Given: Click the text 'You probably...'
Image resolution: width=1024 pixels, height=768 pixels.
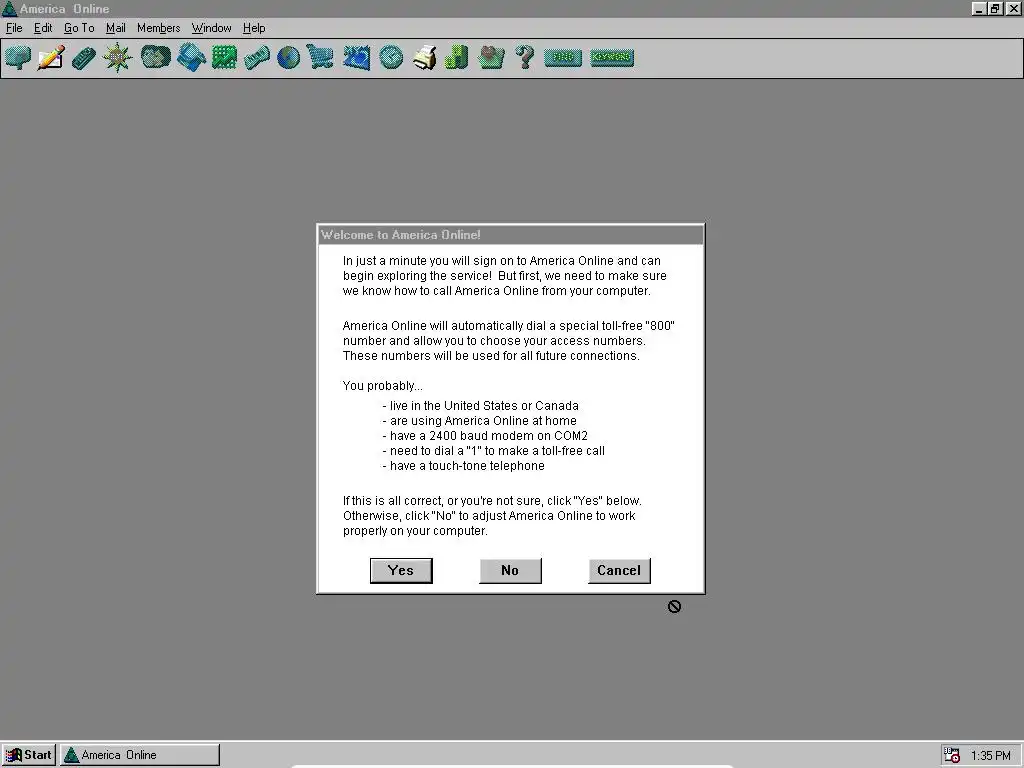Looking at the screenshot, I should tap(383, 386).
